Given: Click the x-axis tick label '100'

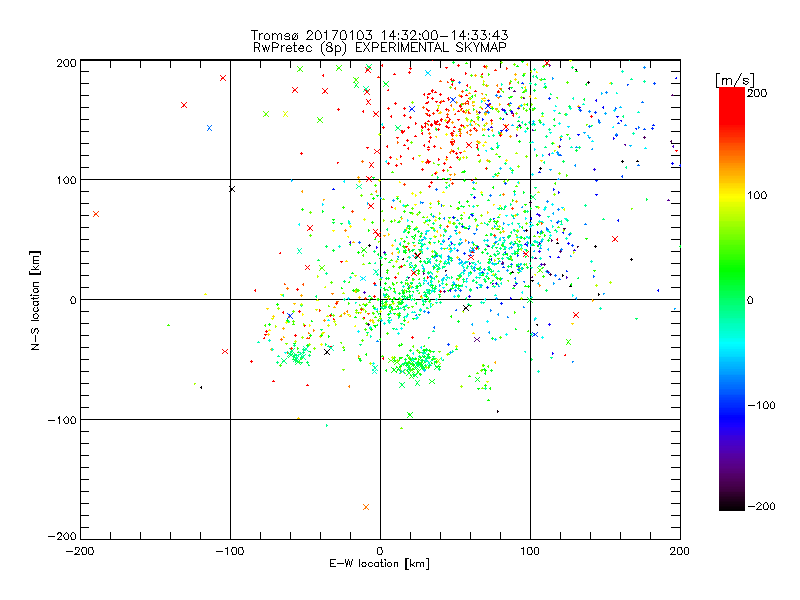Looking at the screenshot, I should [530, 551].
